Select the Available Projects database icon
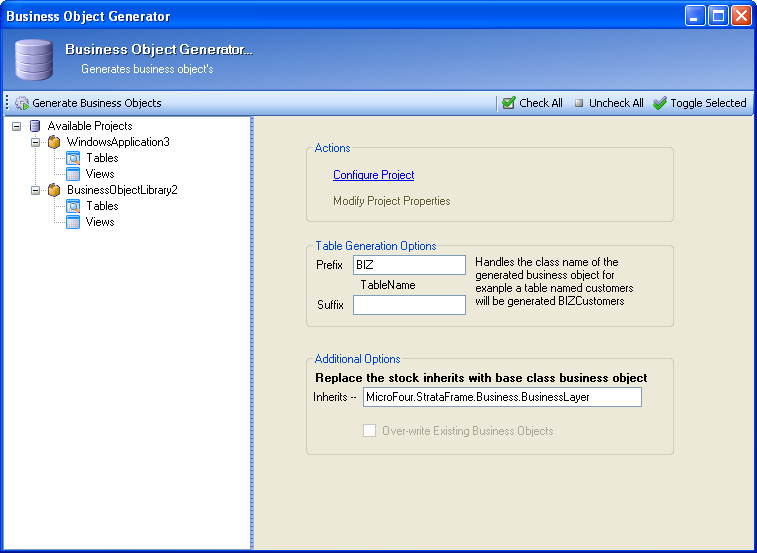 (35, 126)
